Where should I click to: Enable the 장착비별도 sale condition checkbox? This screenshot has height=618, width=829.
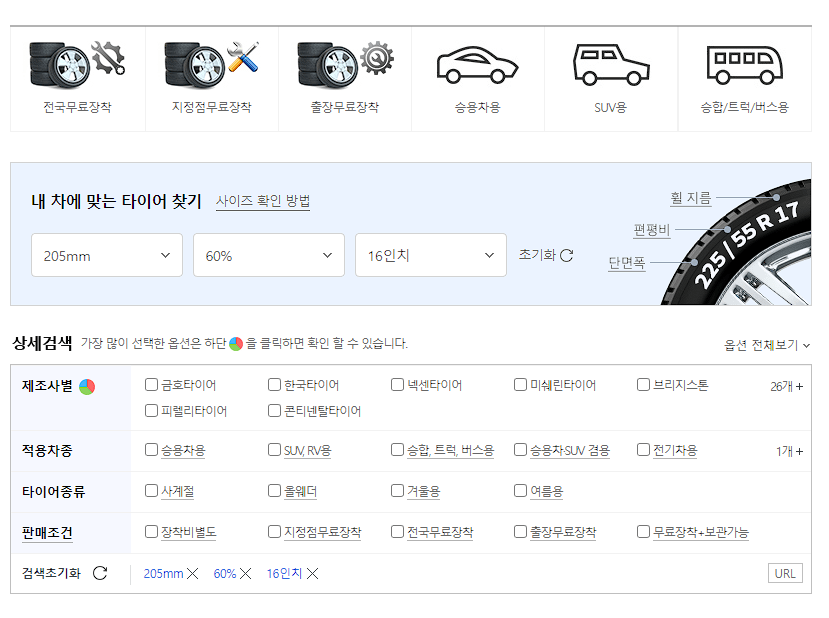[x=151, y=531]
